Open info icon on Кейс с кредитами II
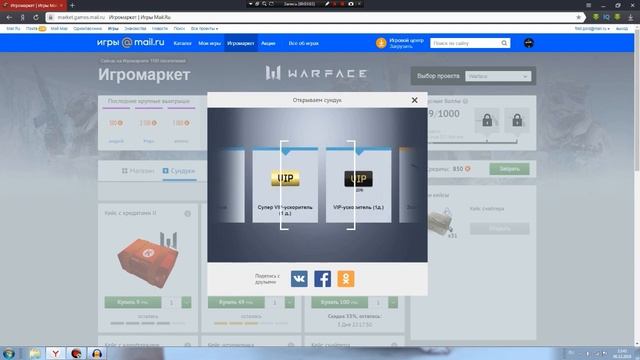640x360 pixels. tap(187, 213)
